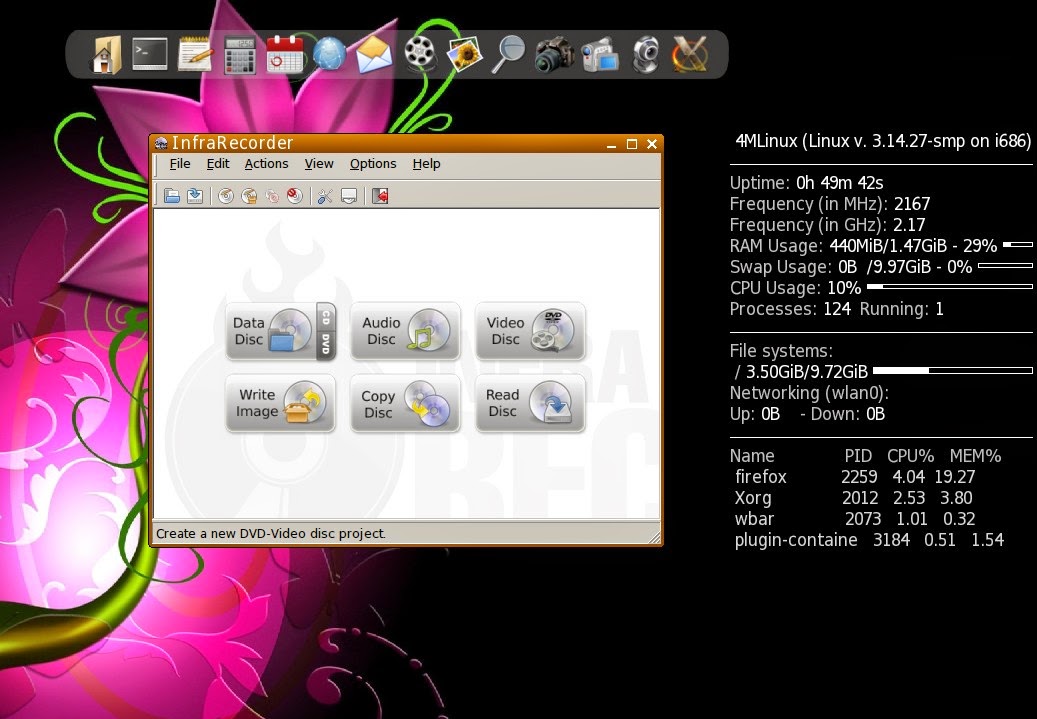This screenshot has width=1037, height=719.
Task: Open the File menu
Action: click(x=180, y=164)
